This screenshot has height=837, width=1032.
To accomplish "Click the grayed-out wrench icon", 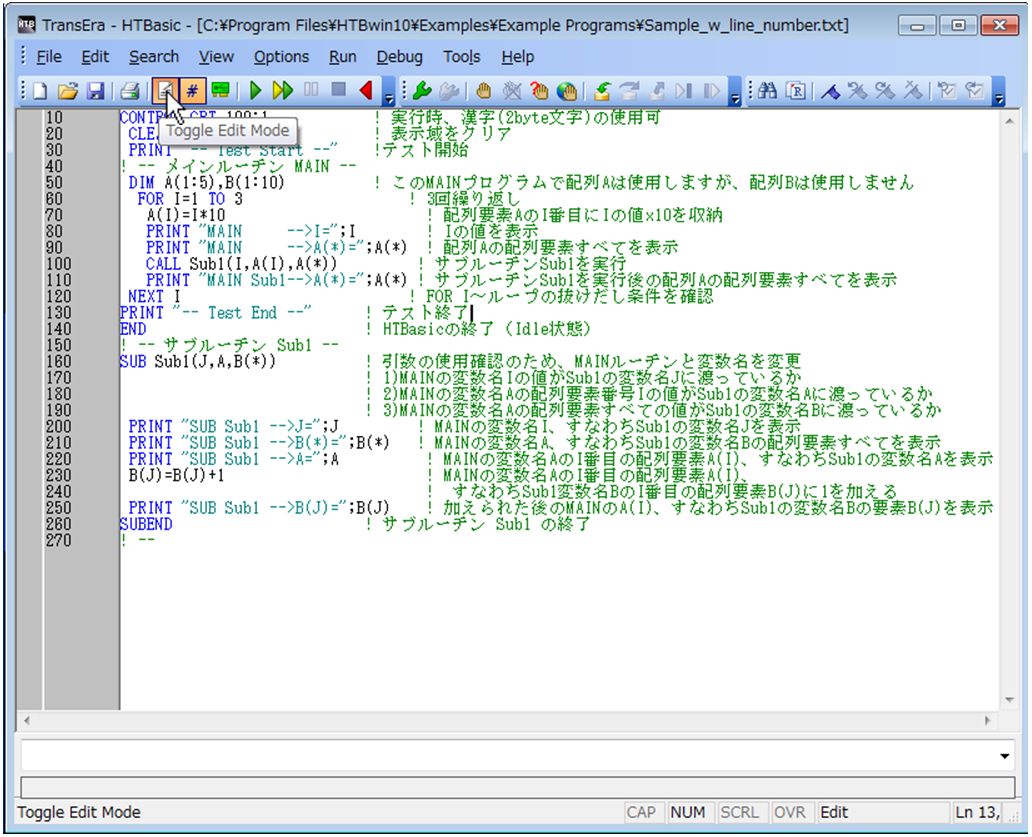I will tap(450, 91).
